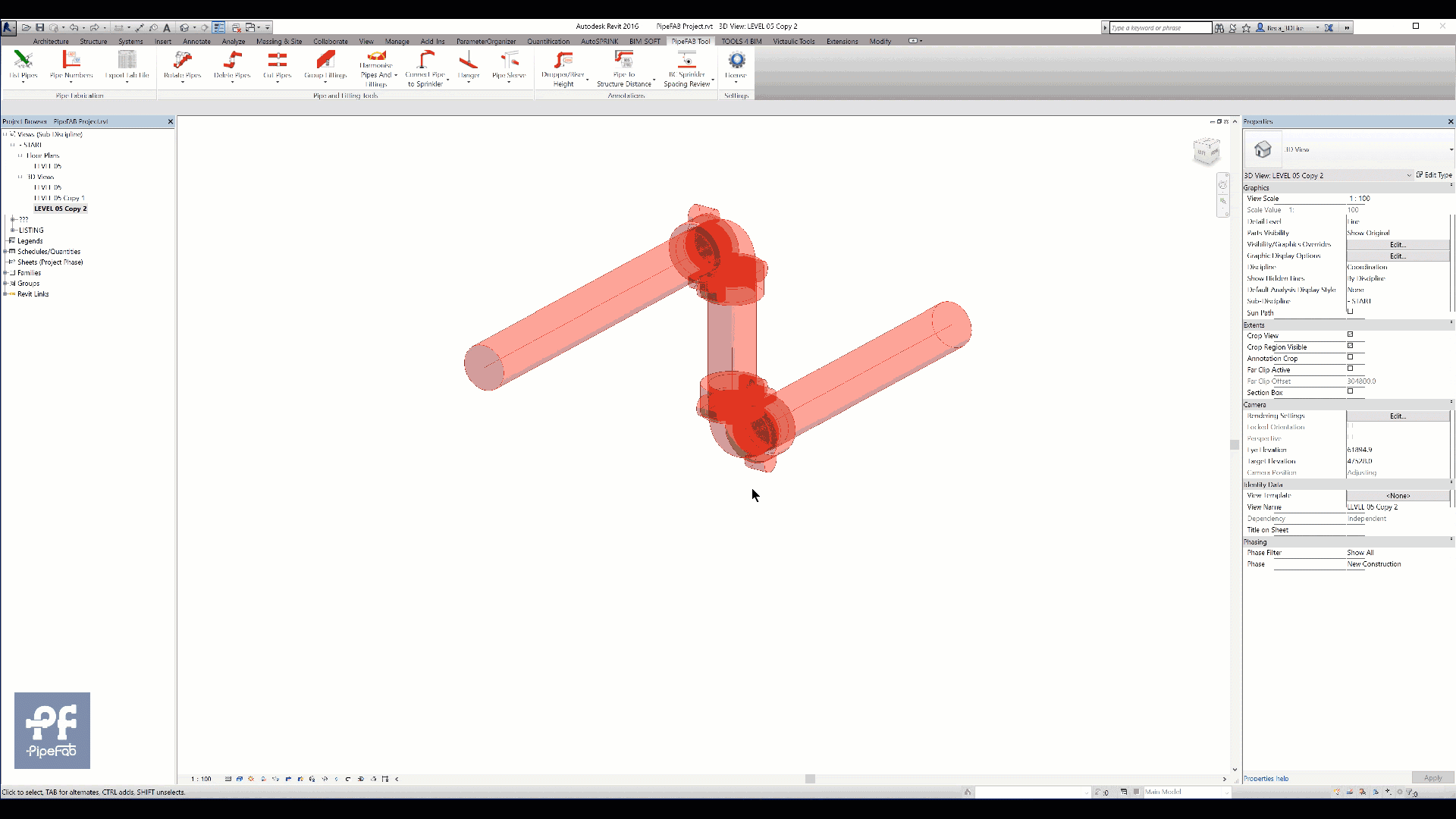Open the Group Fittings tool
Screen dimensions: 1456x819
[x=325, y=65]
